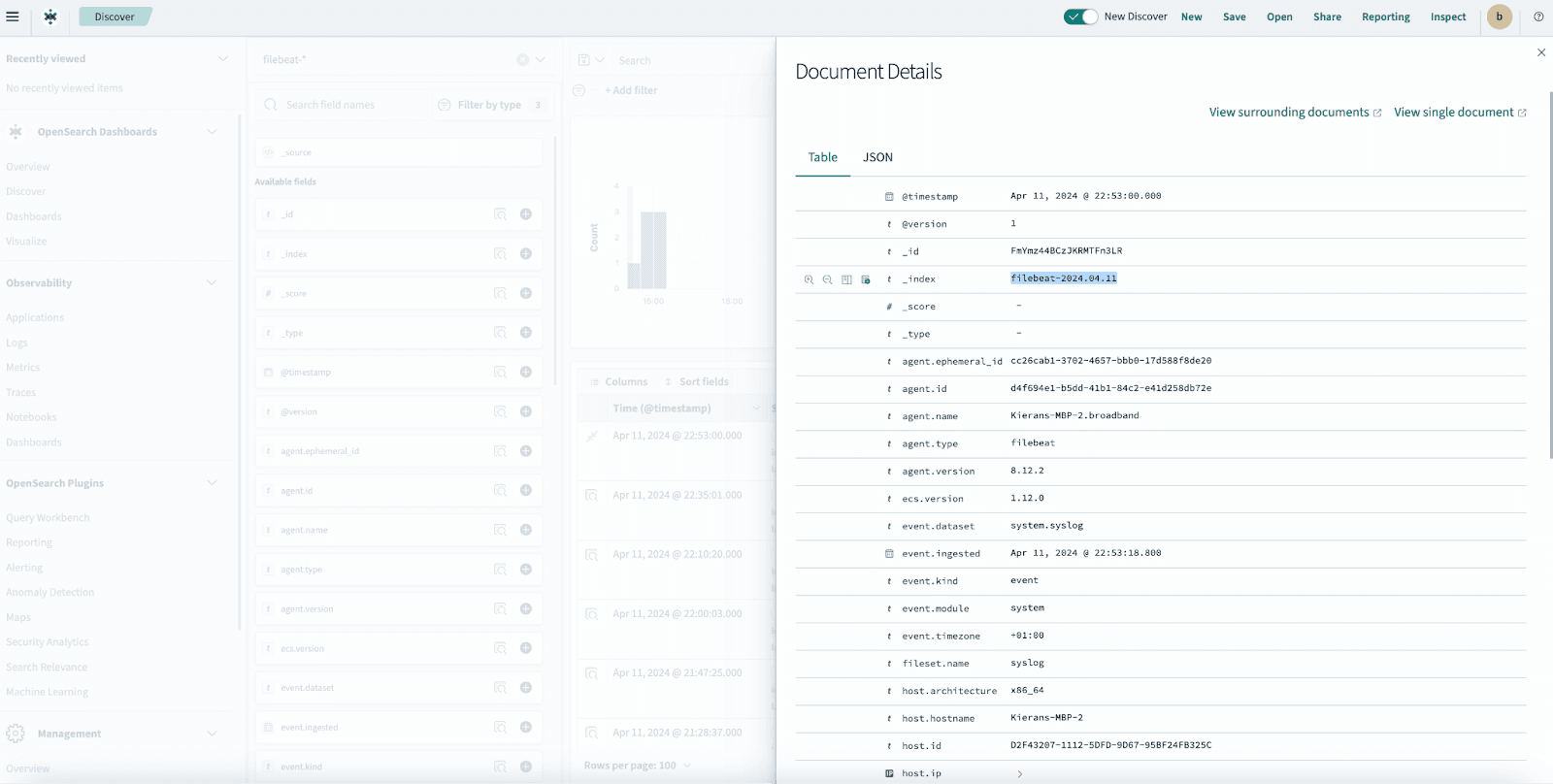Viewport: 1553px width, 784px height.
Task: Select the Table tab
Action: click(x=822, y=157)
